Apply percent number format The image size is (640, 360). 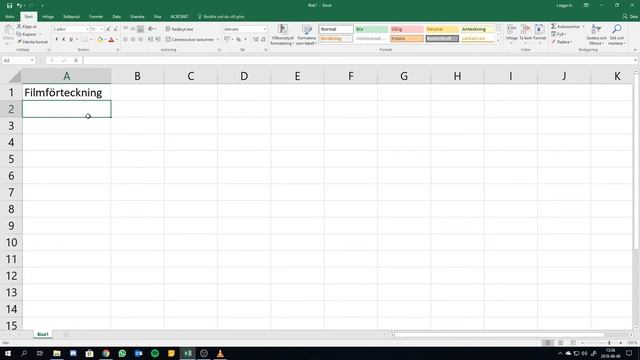point(238,40)
